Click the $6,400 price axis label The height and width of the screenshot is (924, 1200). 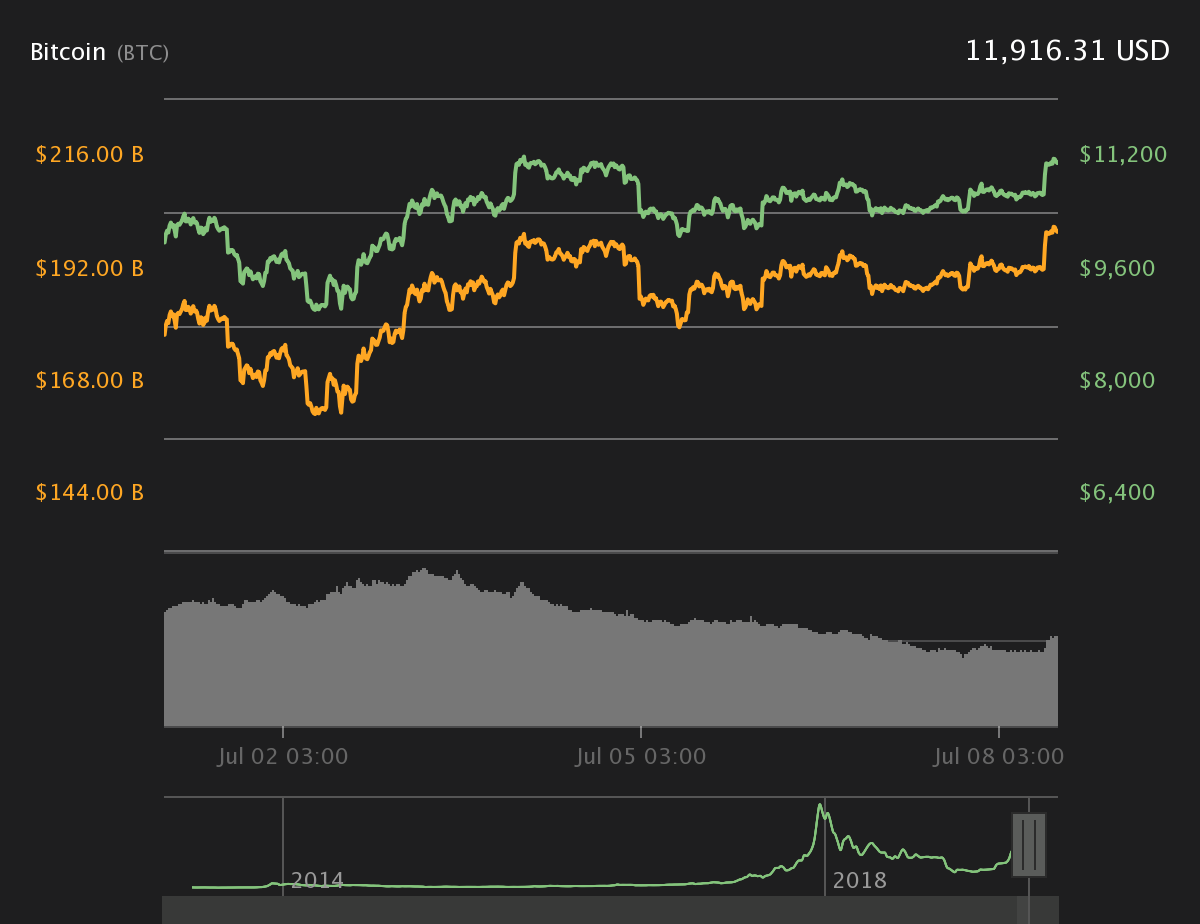[1117, 492]
